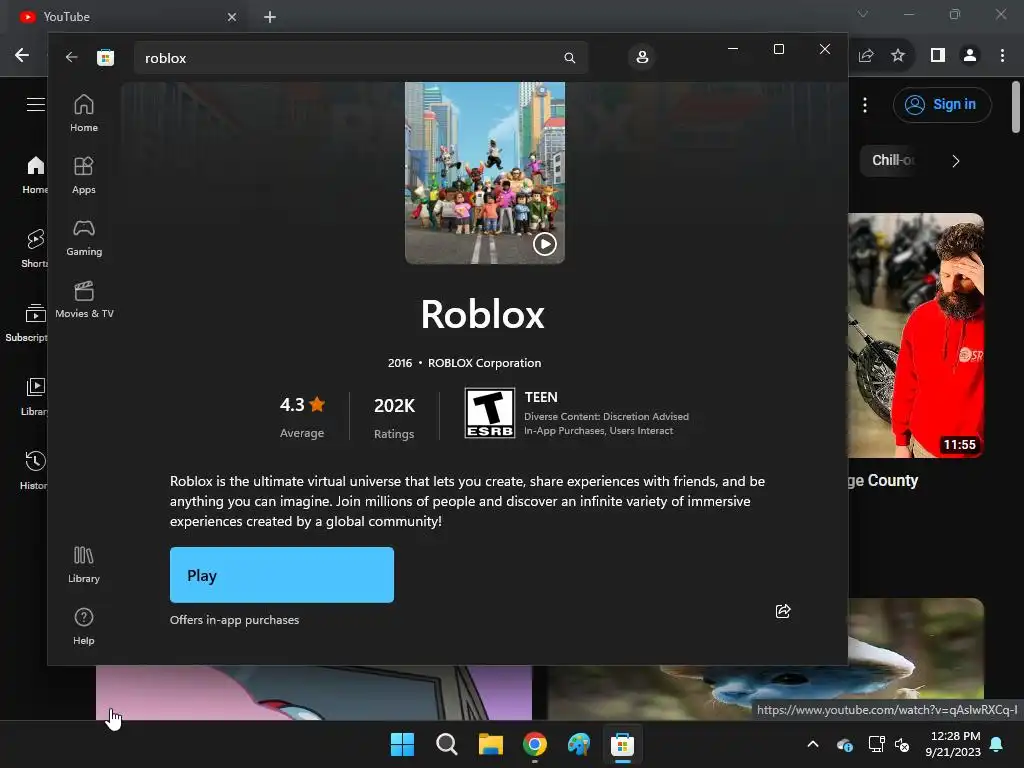Click the search magnifier in Store search box
Image resolution: width=1024 pixels, height=768 pixels.
click(x=569, y=58)
